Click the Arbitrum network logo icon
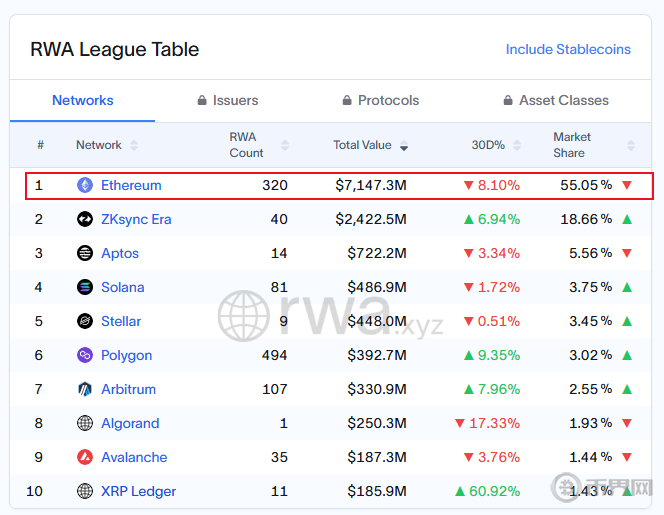 tap(85, 389)
